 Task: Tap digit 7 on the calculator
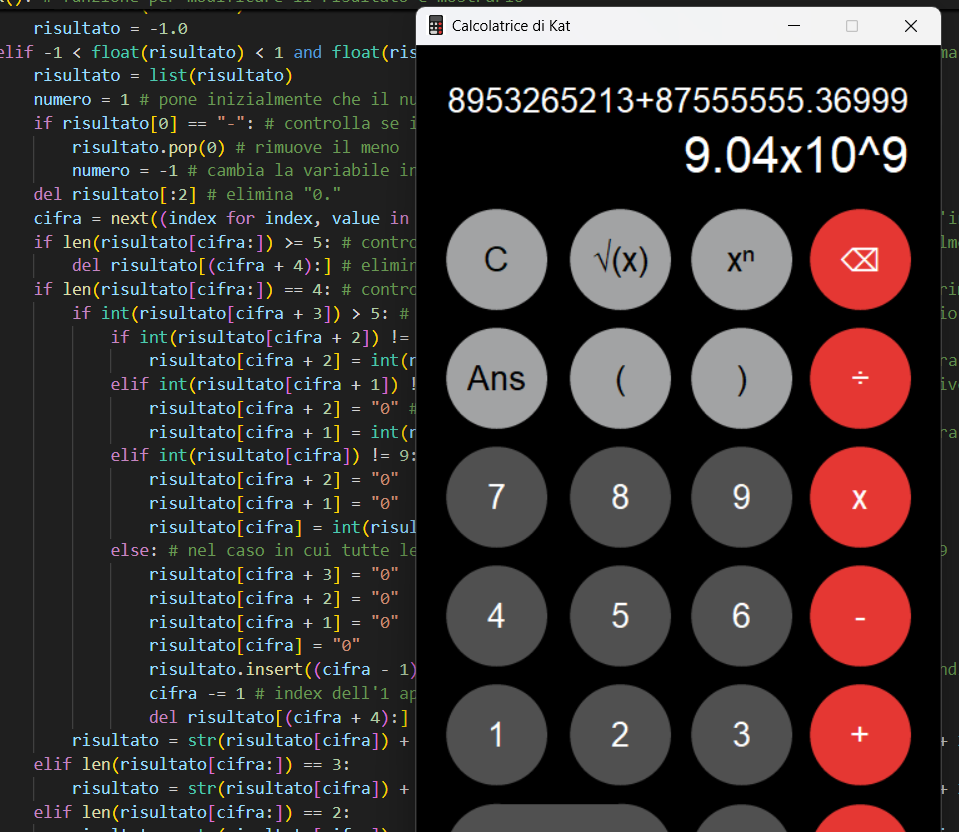[497, 497]
